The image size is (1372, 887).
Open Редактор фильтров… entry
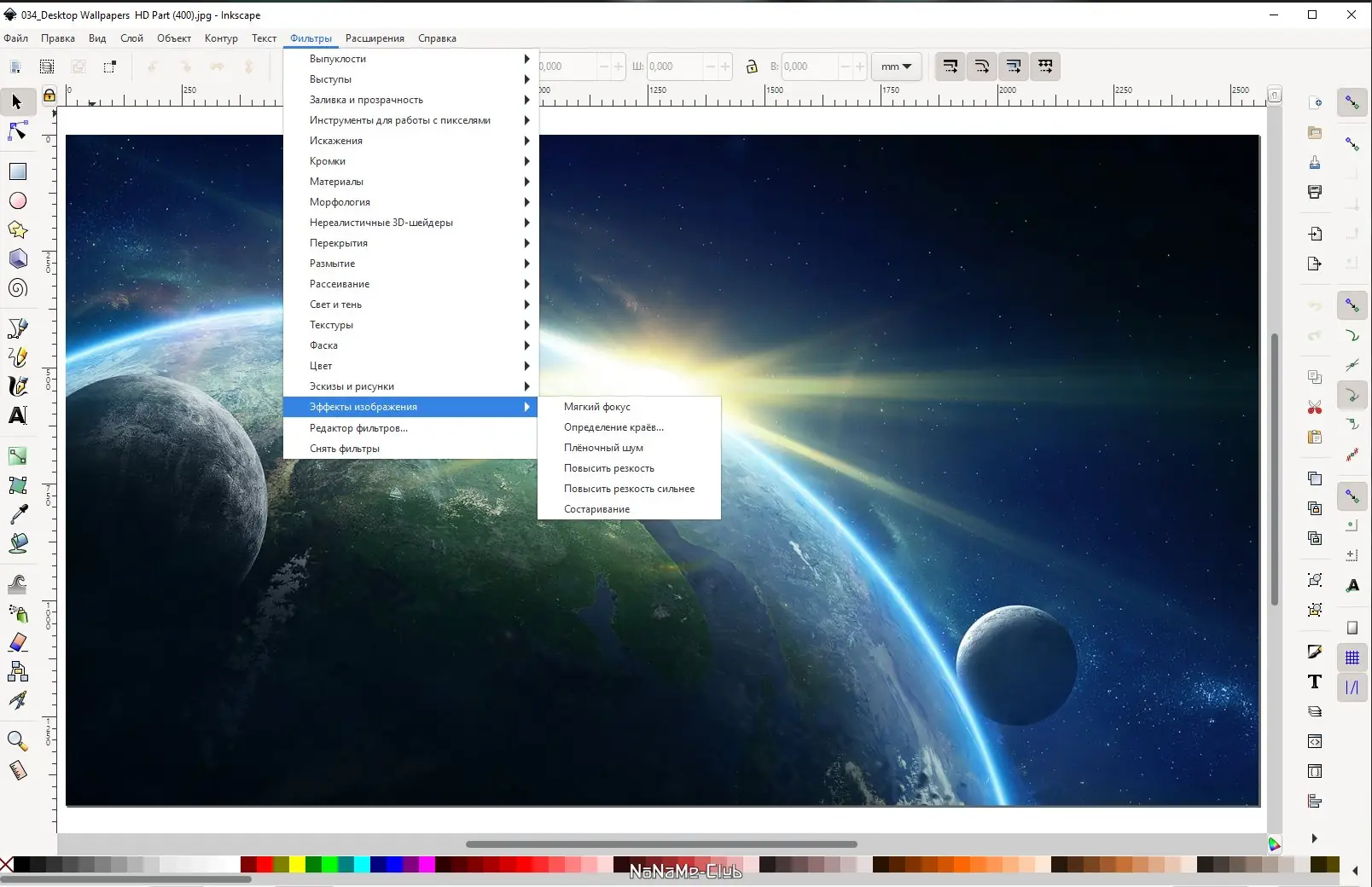tap(358, 428)
